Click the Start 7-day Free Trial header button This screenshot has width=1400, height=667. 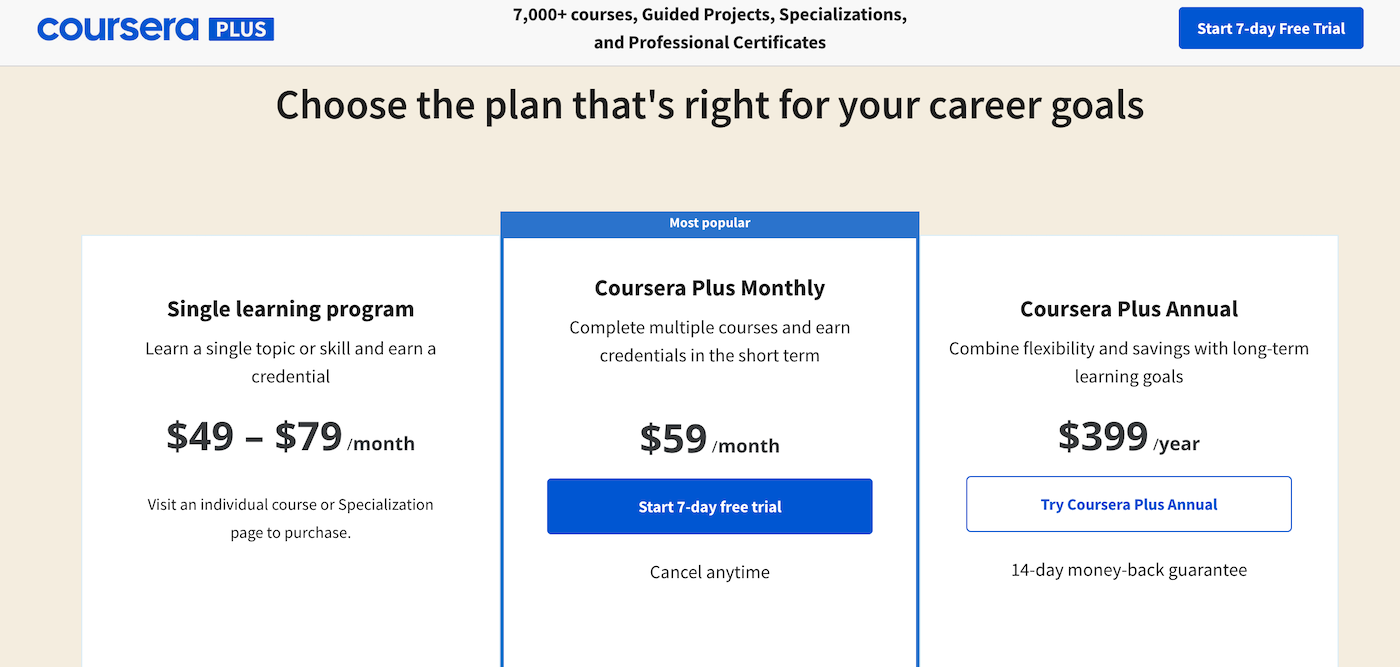tap(1270, 28)
